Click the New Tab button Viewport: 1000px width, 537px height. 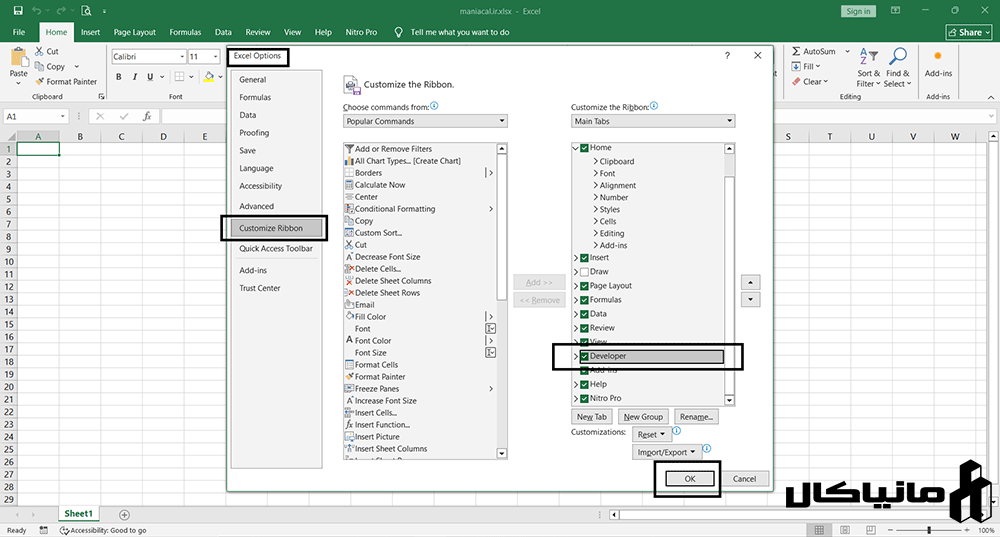[591, 417]
